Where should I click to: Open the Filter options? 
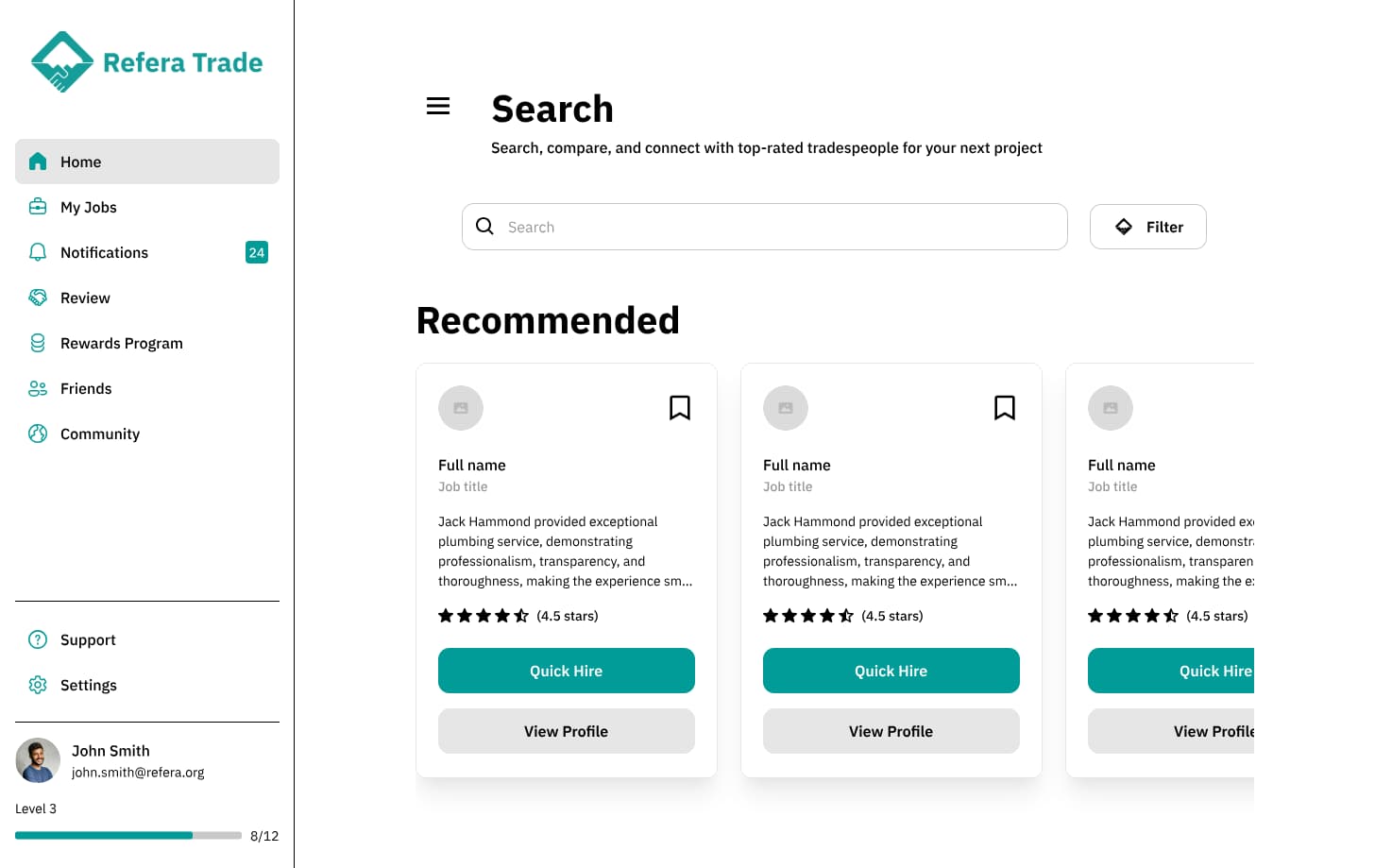click(x=1147, y=227)
